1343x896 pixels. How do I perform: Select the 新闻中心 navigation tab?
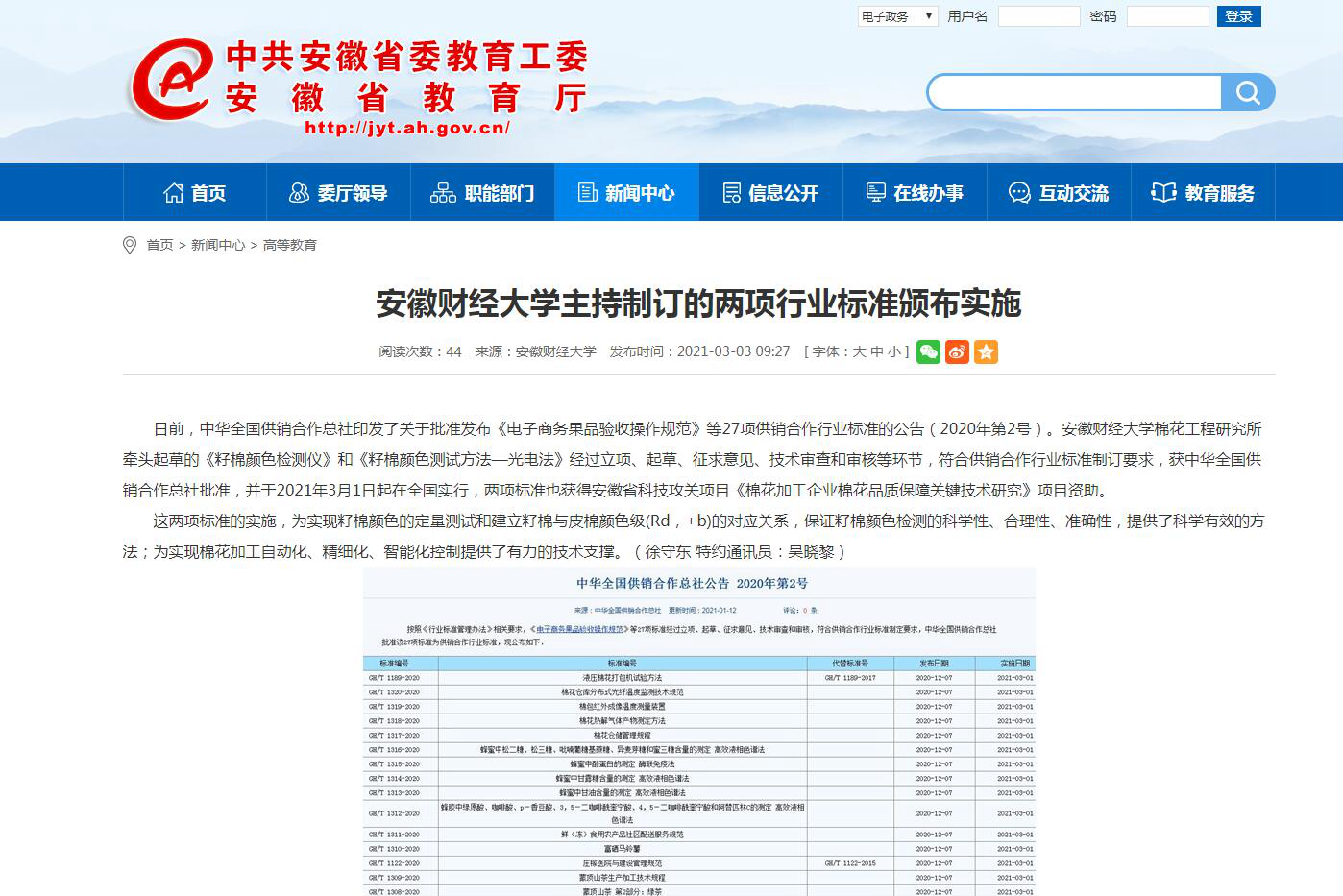[x=626, y=193]
